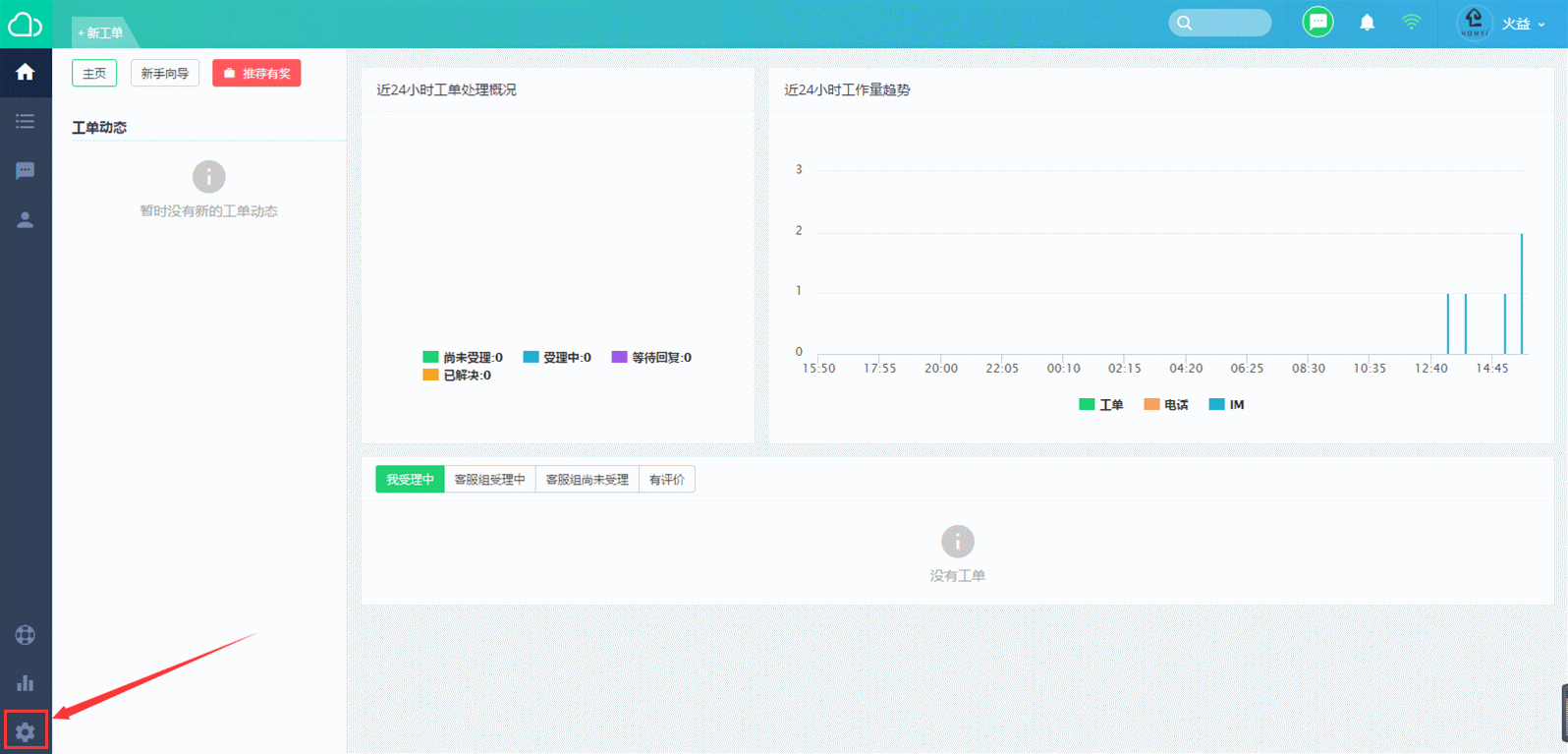Open the green message icon in header
The image size is (1568, 754).
coord(1317,23)
